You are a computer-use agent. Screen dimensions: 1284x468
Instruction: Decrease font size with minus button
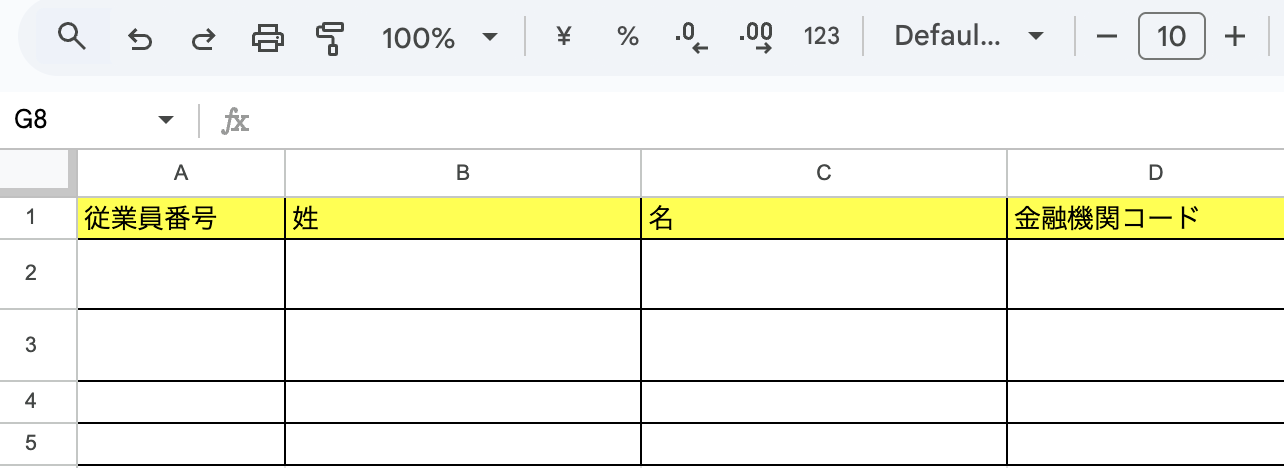click(x=1106, y=37)
